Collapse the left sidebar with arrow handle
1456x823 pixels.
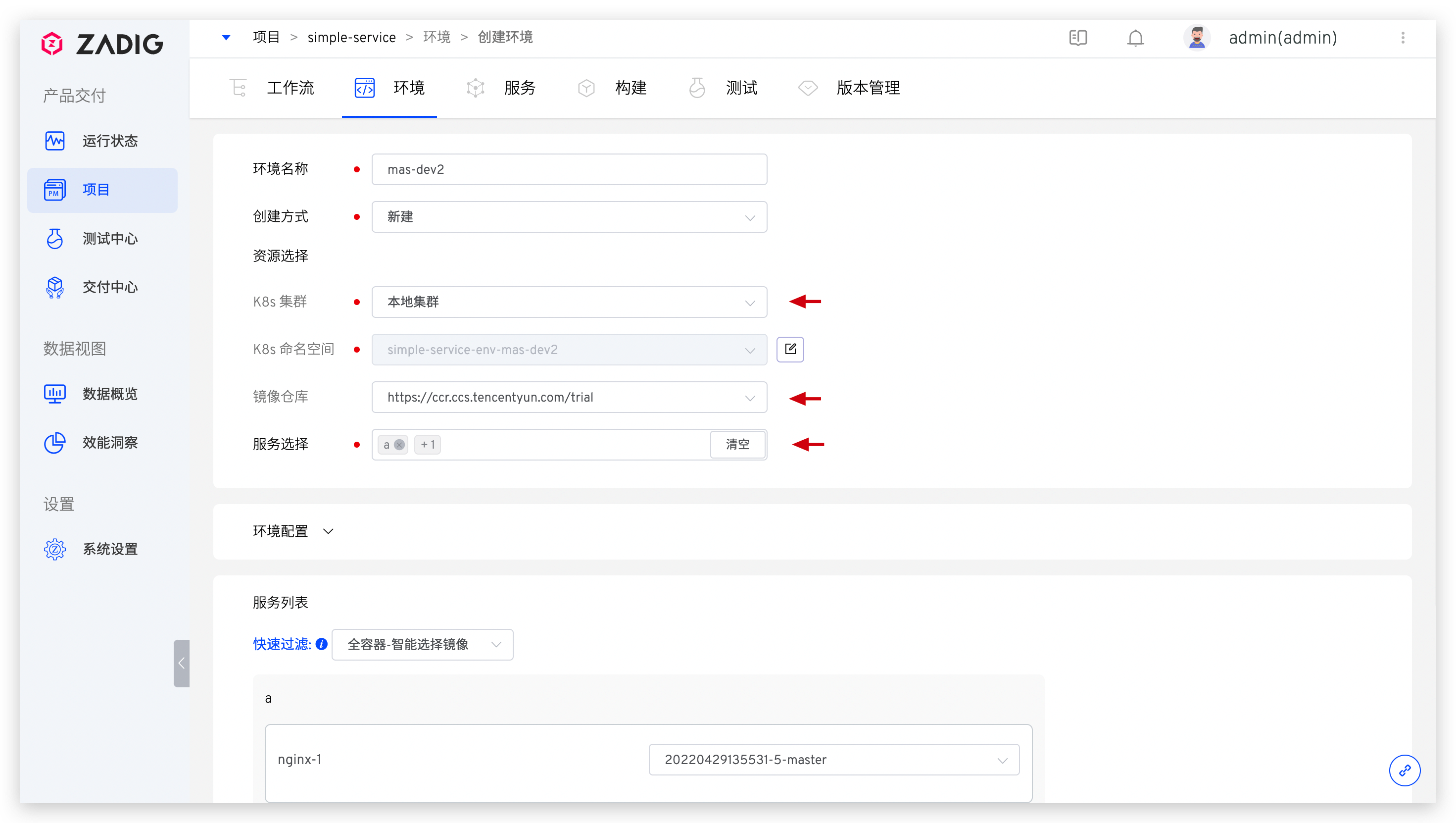182,663
